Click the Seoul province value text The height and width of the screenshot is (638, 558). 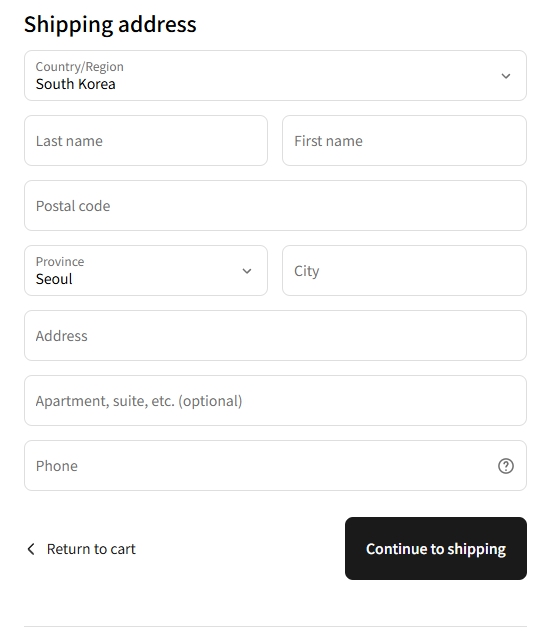point(54,279)
